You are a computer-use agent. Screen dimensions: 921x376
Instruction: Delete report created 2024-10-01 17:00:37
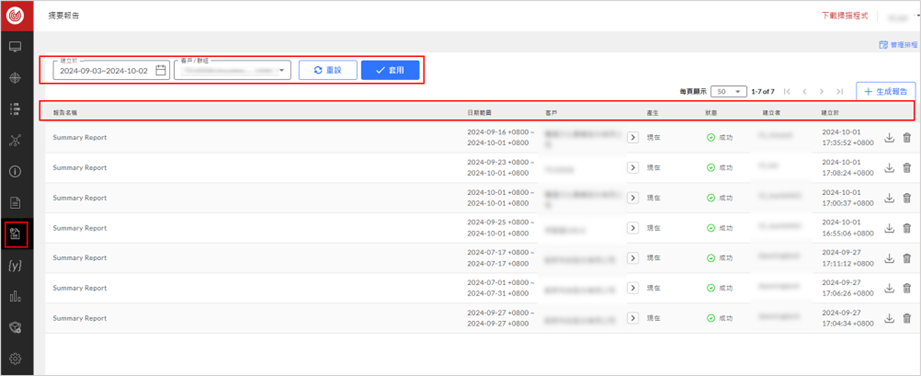point(907,198)
